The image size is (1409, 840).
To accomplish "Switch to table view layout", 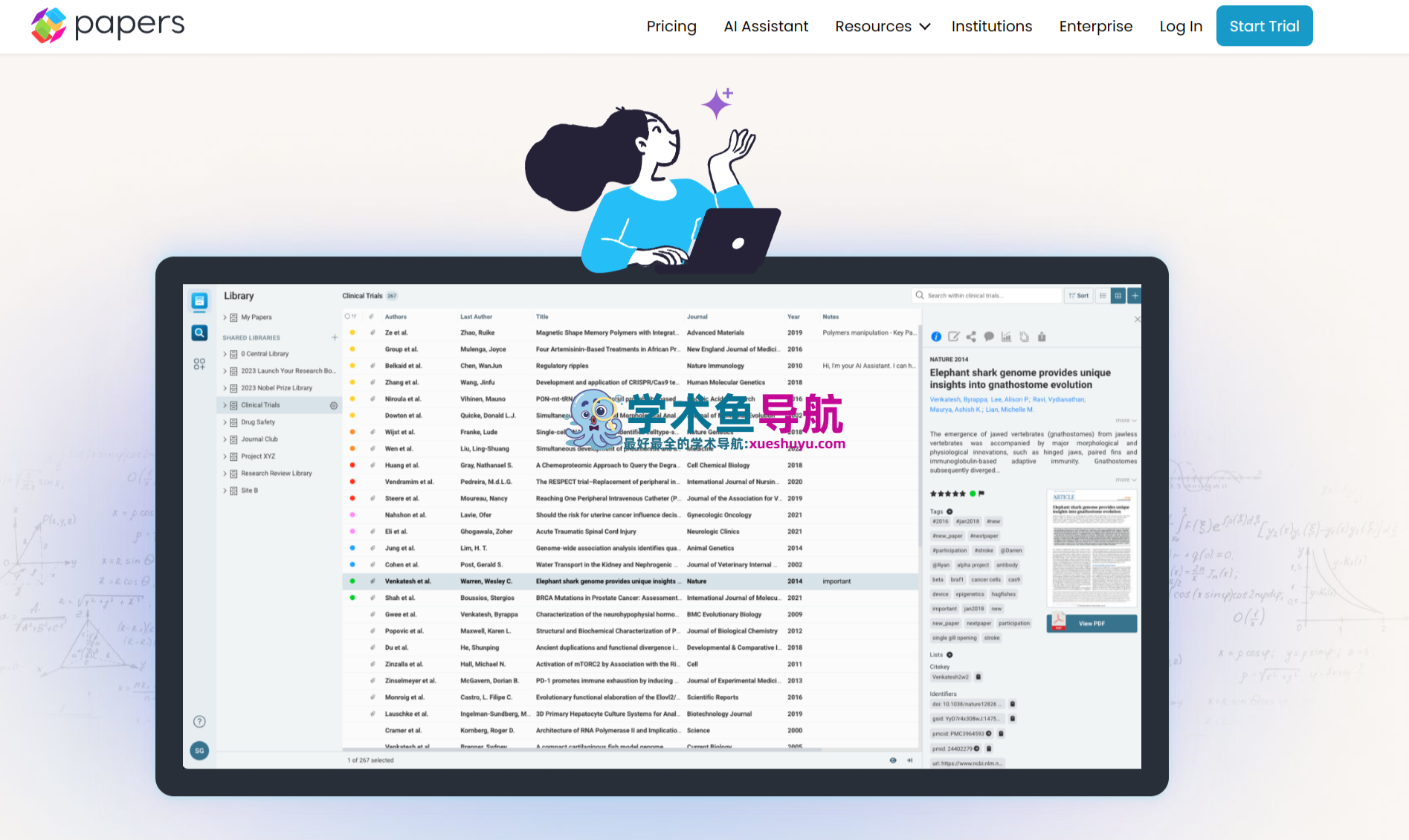I will tap(1118, 296).
